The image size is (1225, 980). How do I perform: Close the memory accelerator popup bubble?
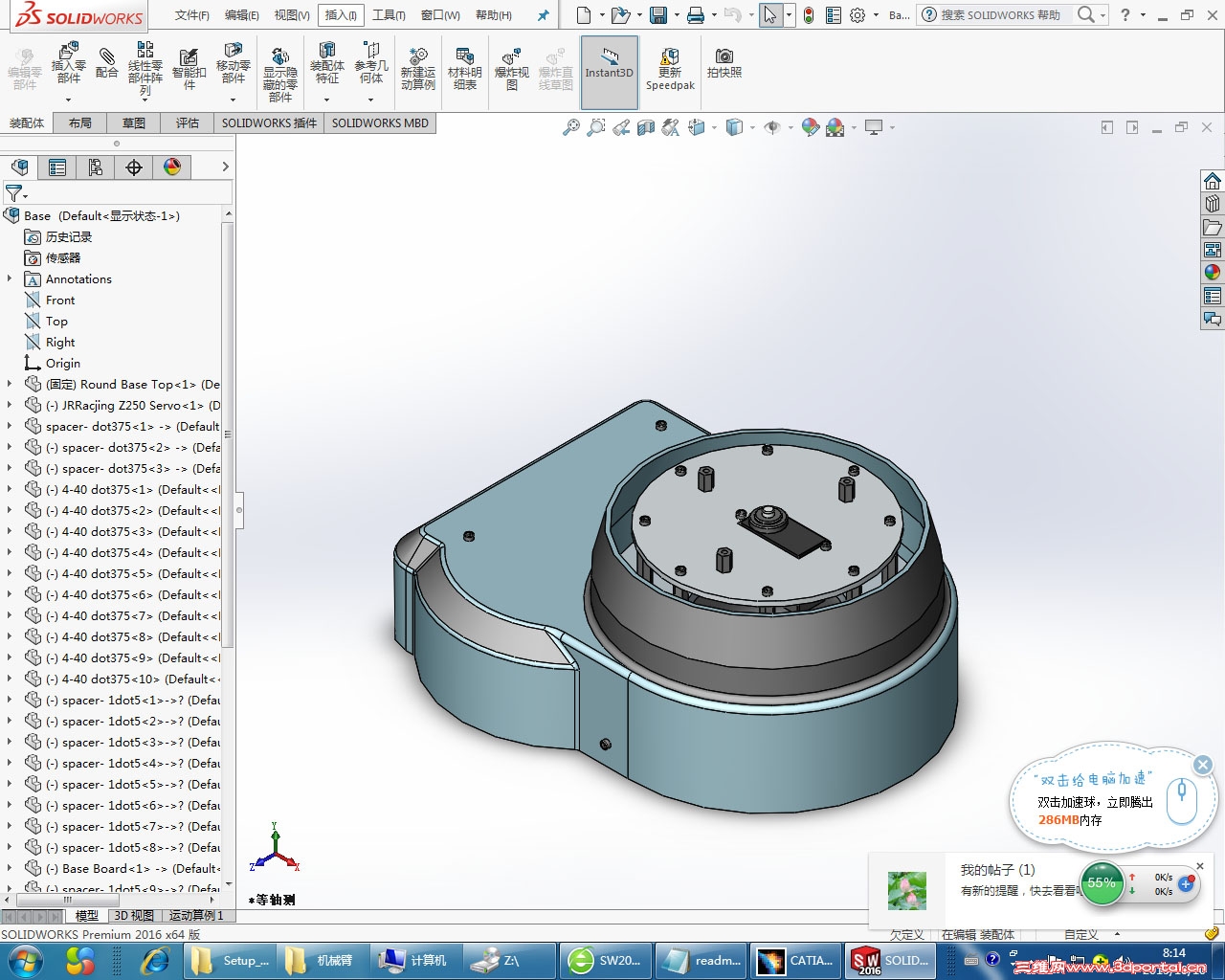1203,765
